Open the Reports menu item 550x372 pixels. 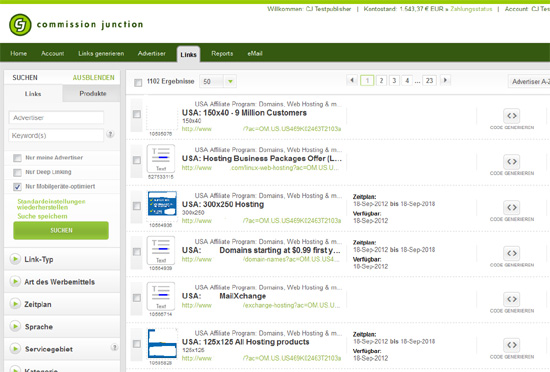pos(222,53)
